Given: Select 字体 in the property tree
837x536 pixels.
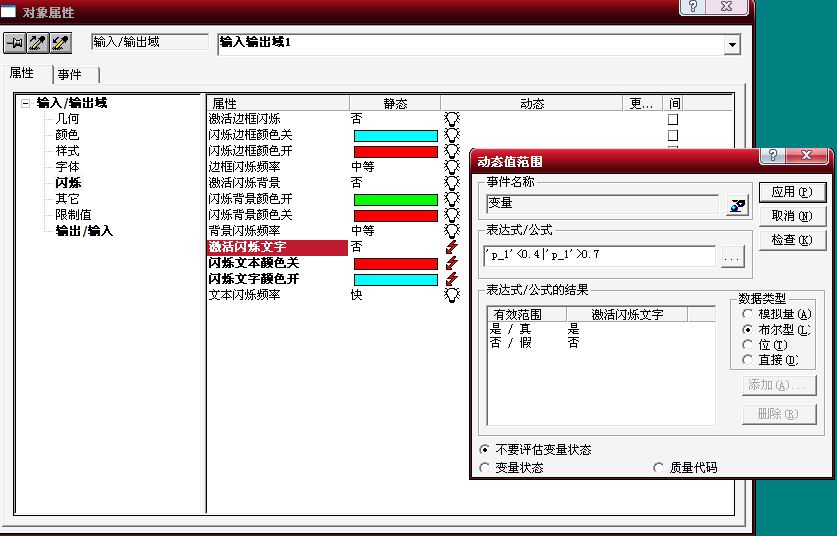Looking at the screenshot, I should coord(67,167).
